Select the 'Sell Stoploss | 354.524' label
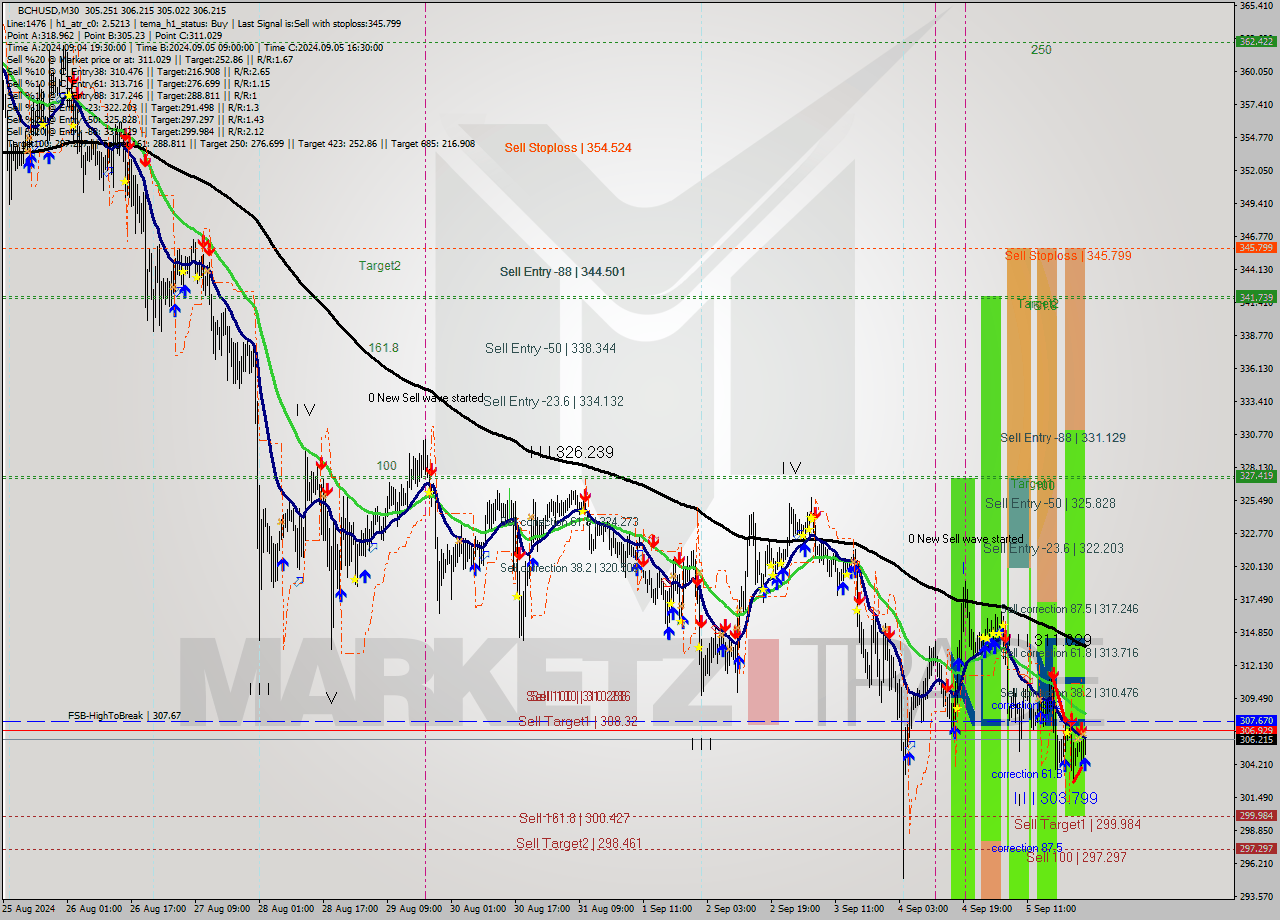Screen dimensions: 1280x920 point(568,148)
